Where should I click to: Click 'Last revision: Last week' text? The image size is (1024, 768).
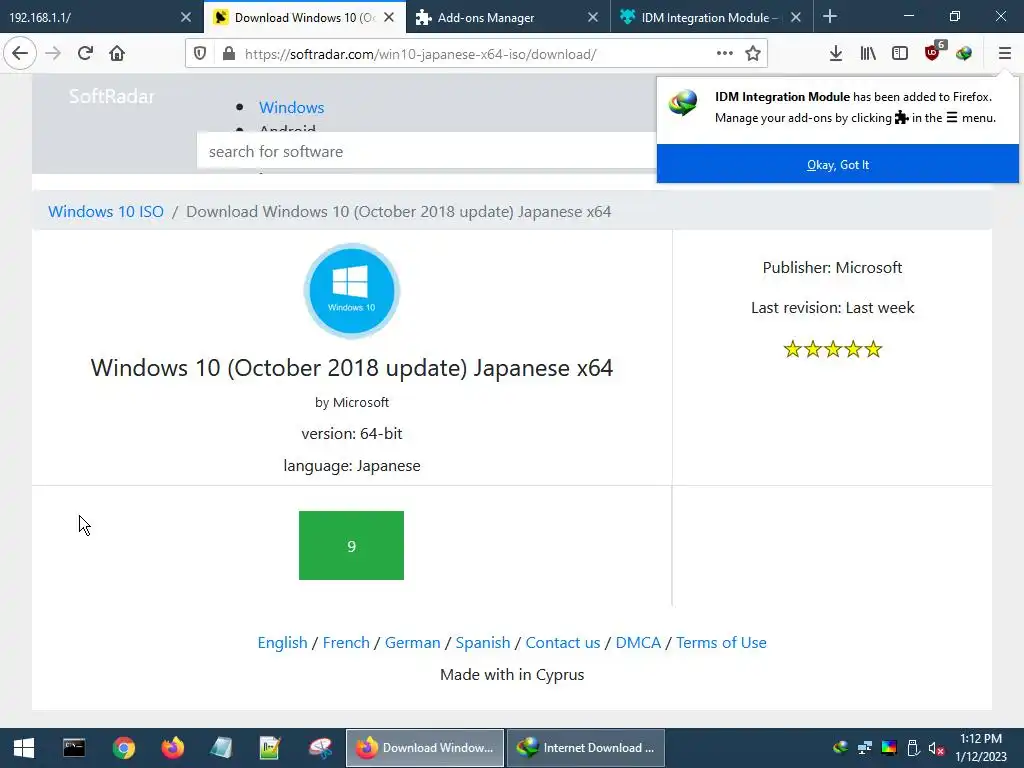tap(833, 308)
